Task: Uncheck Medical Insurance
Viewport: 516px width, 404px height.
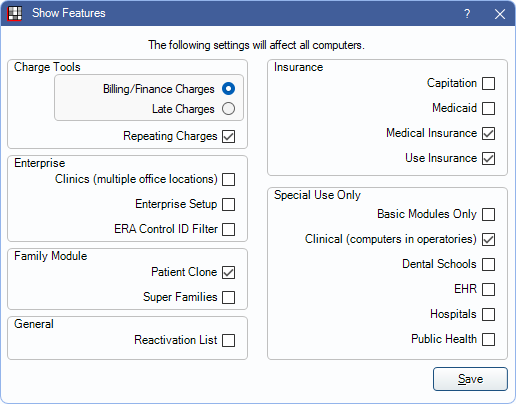Action: point(488,133)
